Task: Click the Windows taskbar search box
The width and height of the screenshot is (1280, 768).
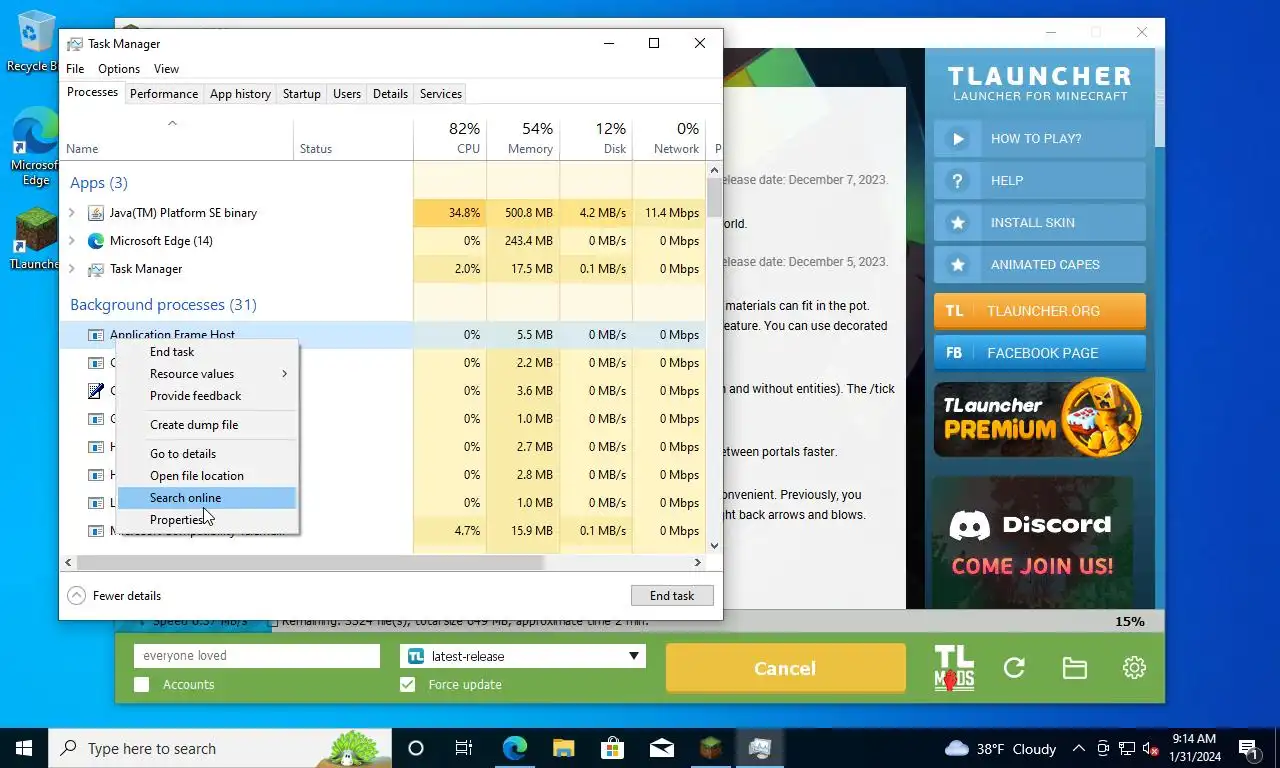Action: point(220,748)
